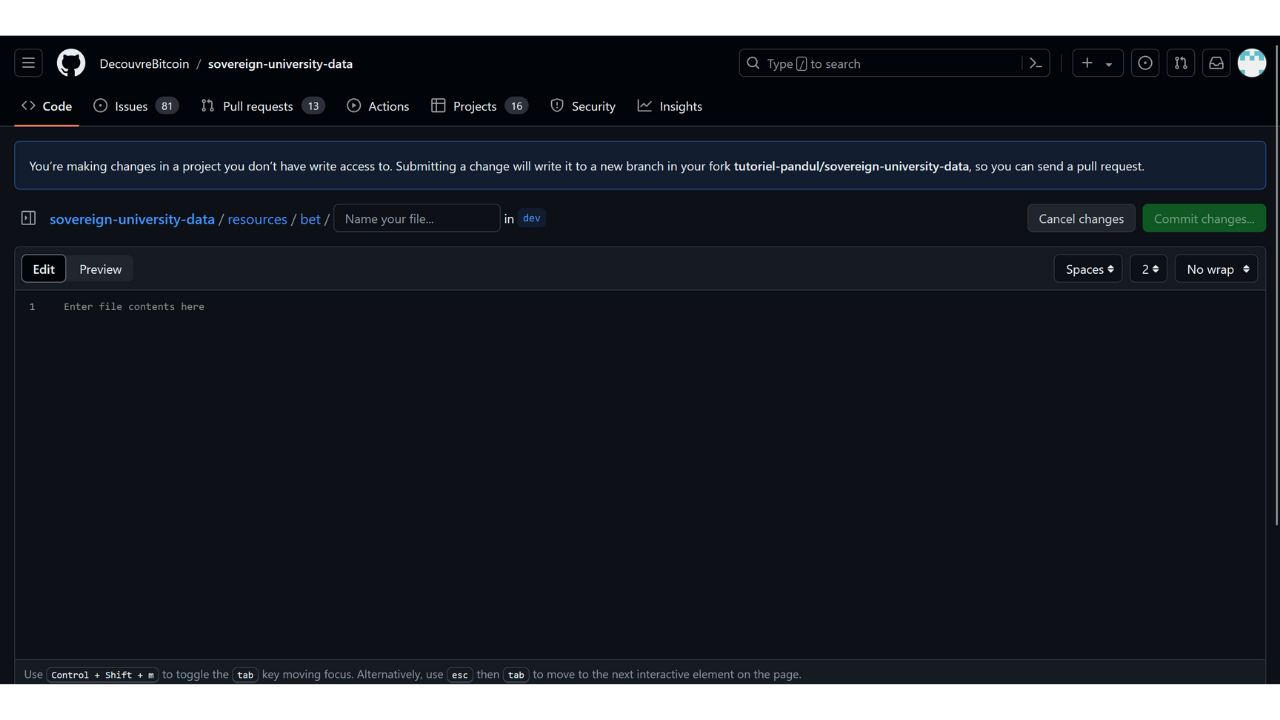Open the hamburger navigation menu
This screenshot has height=720, width=1280.
coord(28,63)
